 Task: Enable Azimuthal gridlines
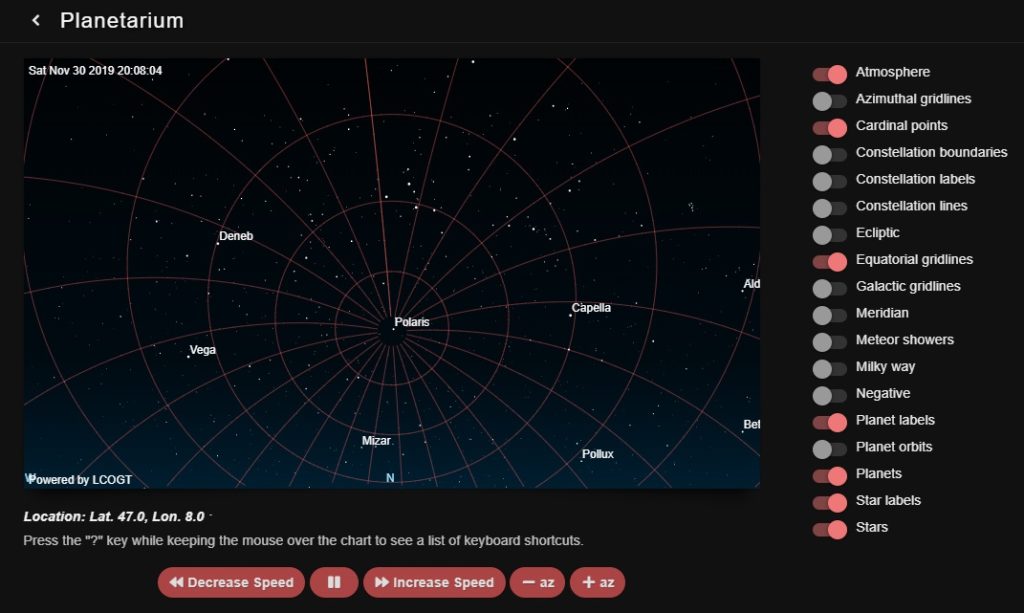[828, 99]
